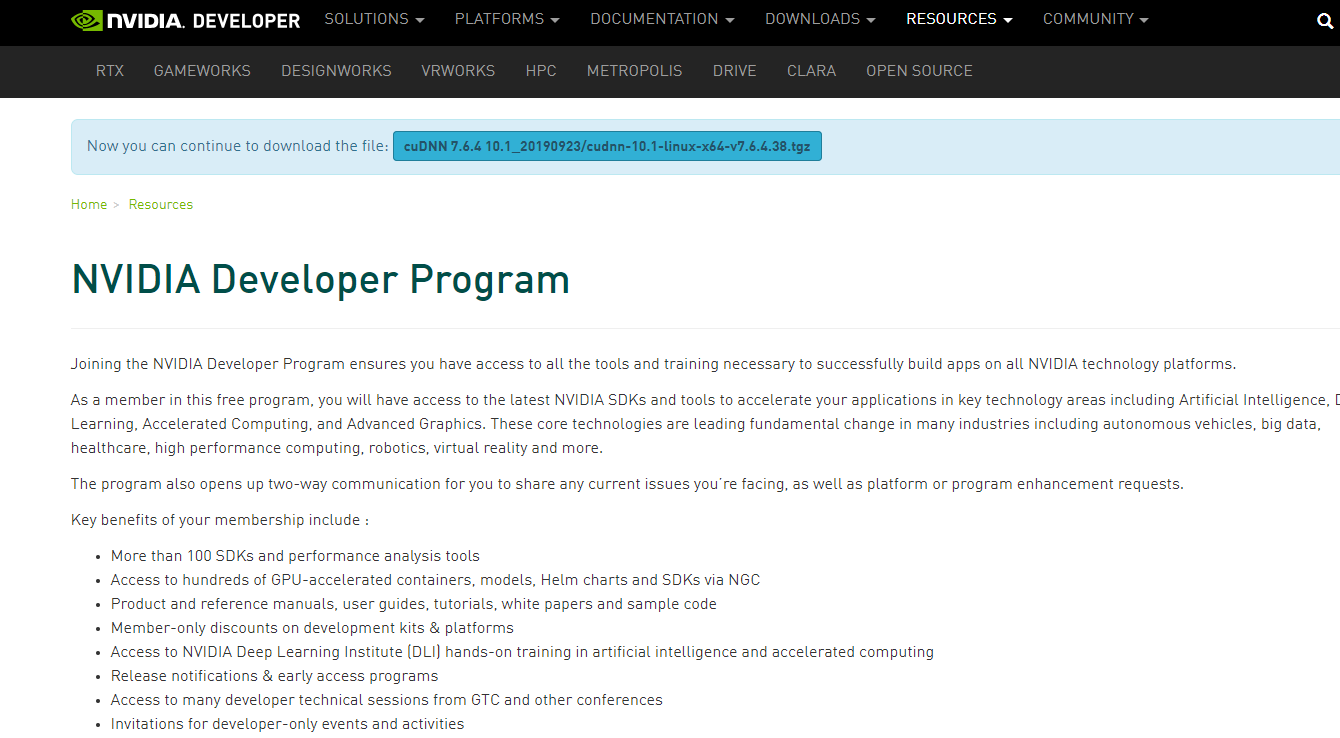Click 'Key benefits of your membership include' text
1340x738 pixels.
click(x=220, y=520)
